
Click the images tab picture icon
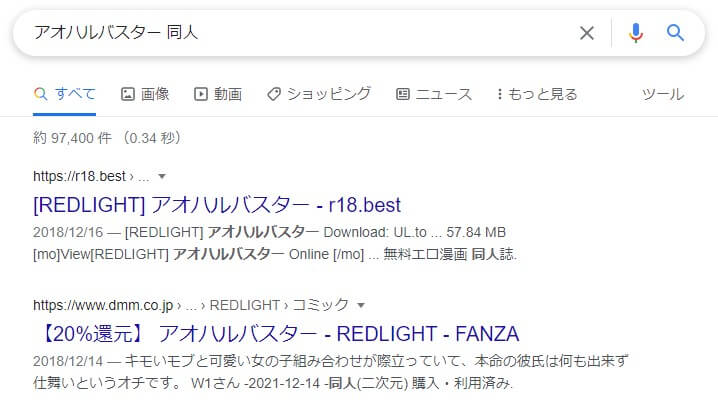(x=127, y=94)
